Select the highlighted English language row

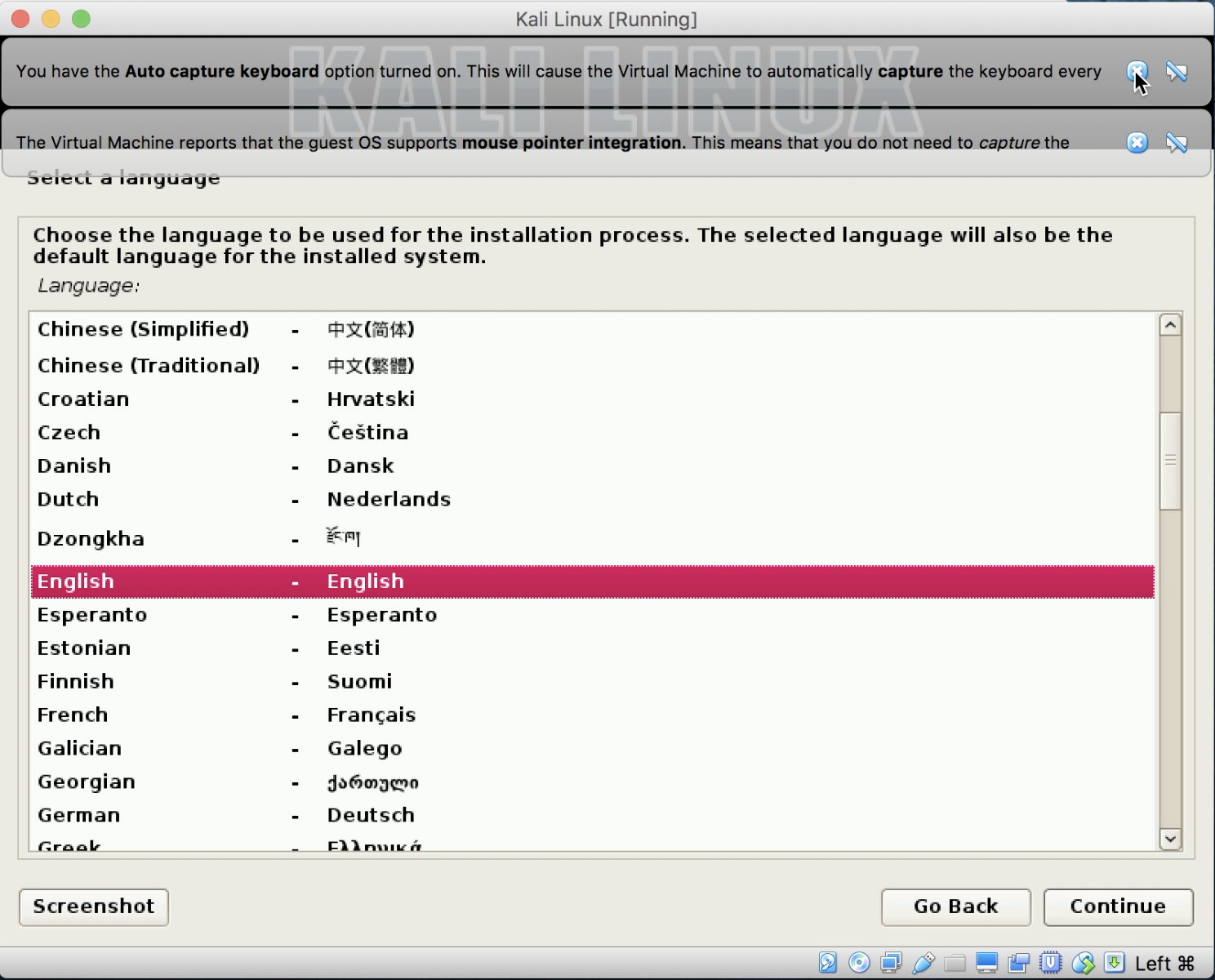(593, 581)
